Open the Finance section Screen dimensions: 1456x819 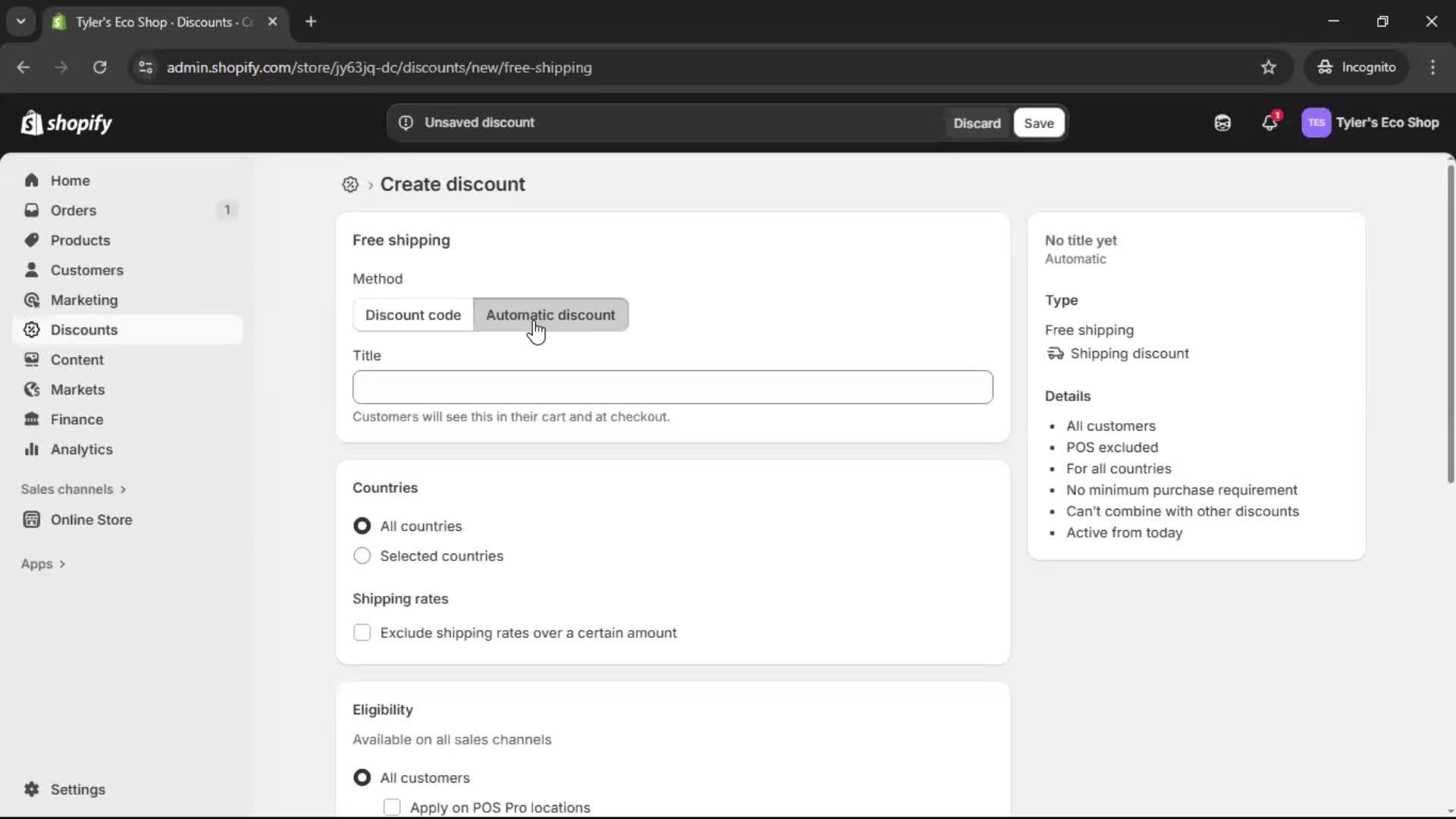pyautogui.click(x=76, y=419)
